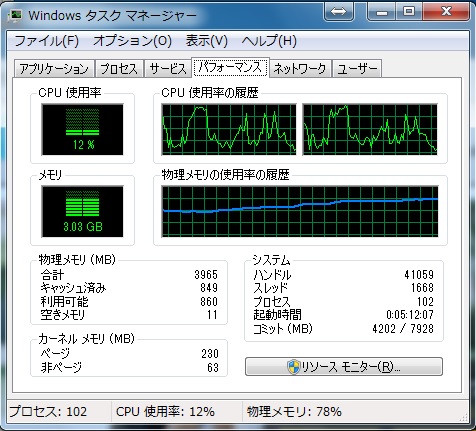This screenshot has width=476, height=431.
Task: Click the プロセス value 102 in システム
Action: 426,301
